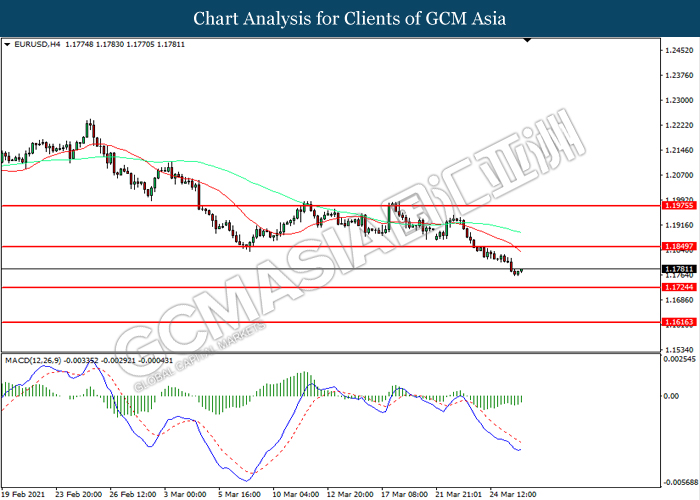
Task: Click the '23 Feb 20:00' time label
Action: (x=79, y=494)
